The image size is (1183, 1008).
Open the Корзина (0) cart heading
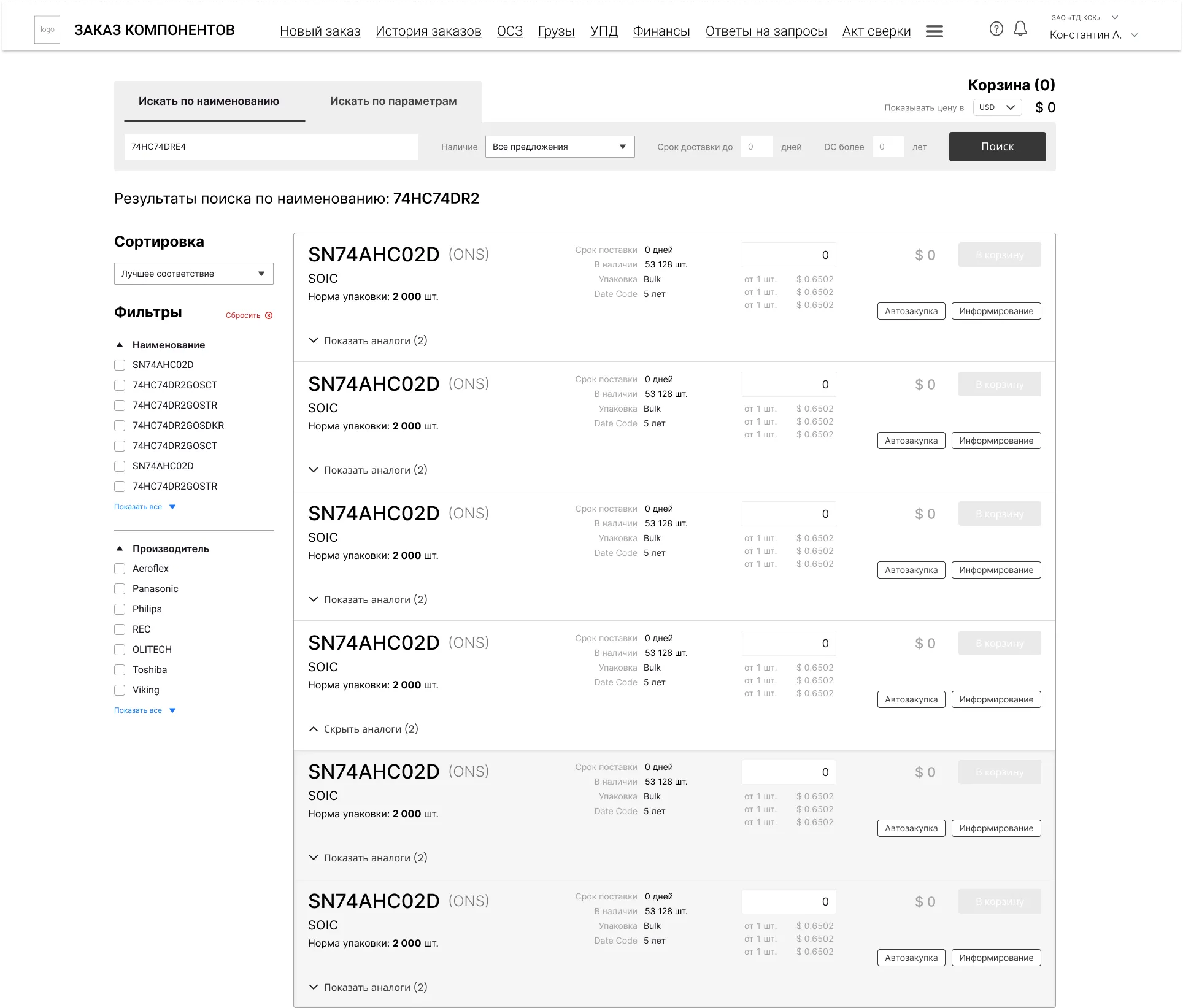(x=1011, y=85)
